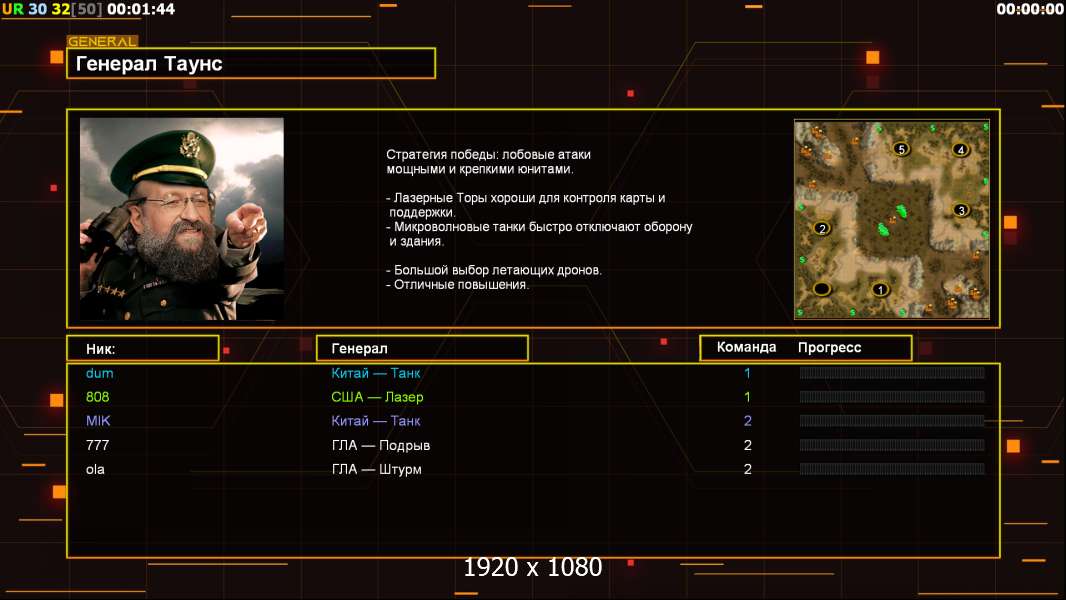Click the США — Лазер general entry
The width and height of the screenshot is (1066, 600).
[x=377, y=397]
